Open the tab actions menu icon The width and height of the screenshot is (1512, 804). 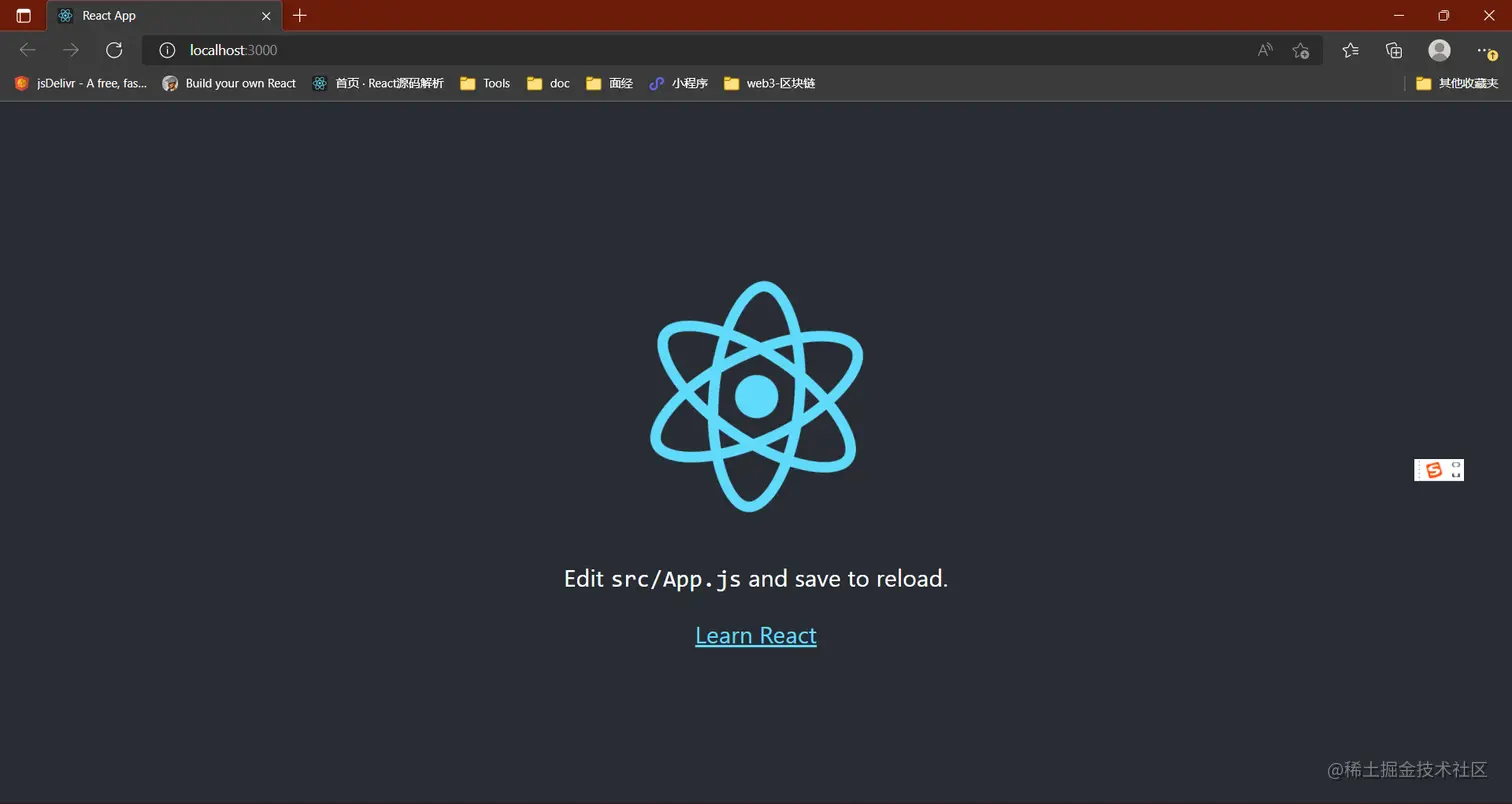click(23, 16)
